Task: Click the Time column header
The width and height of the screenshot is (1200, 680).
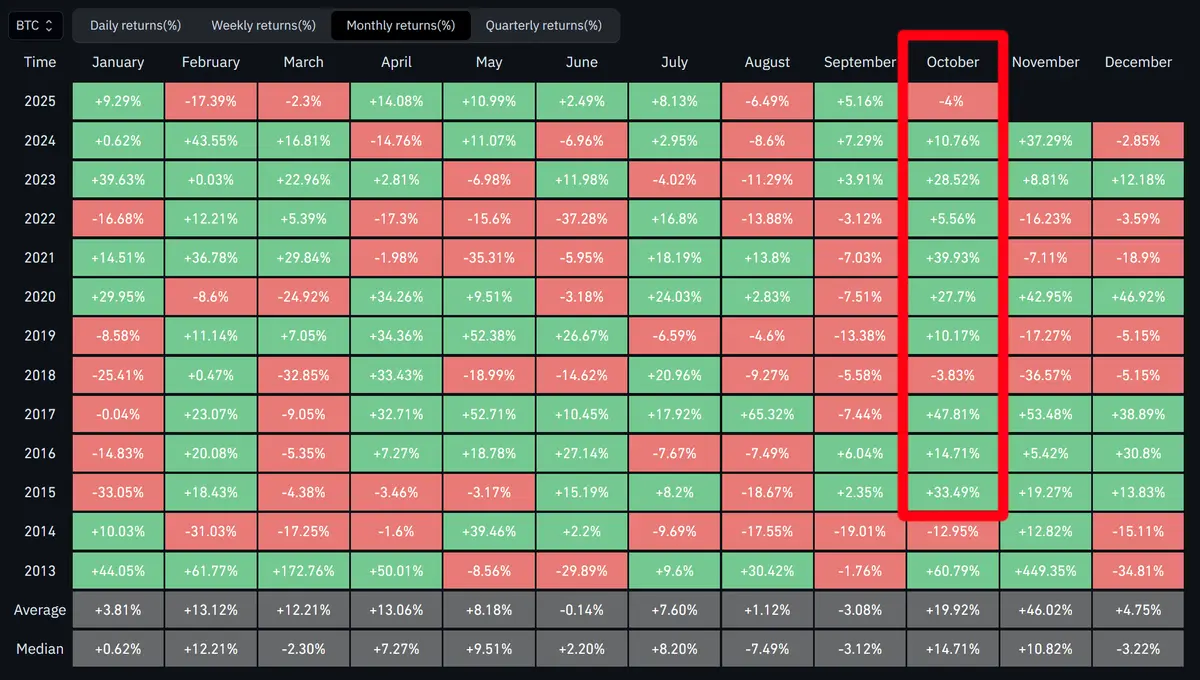Action: 40,62
